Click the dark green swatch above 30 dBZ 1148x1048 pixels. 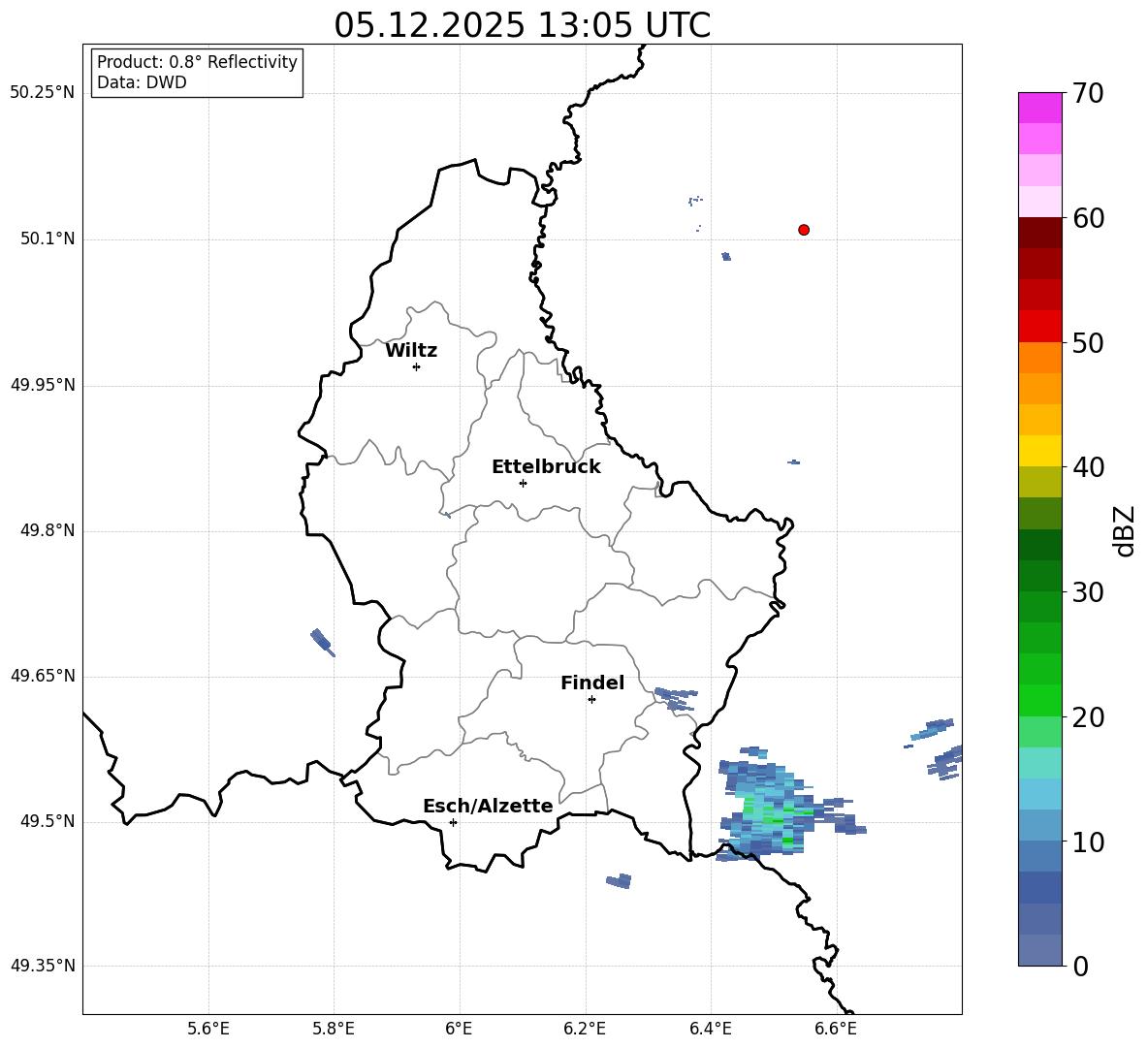tap(1039, 576)
